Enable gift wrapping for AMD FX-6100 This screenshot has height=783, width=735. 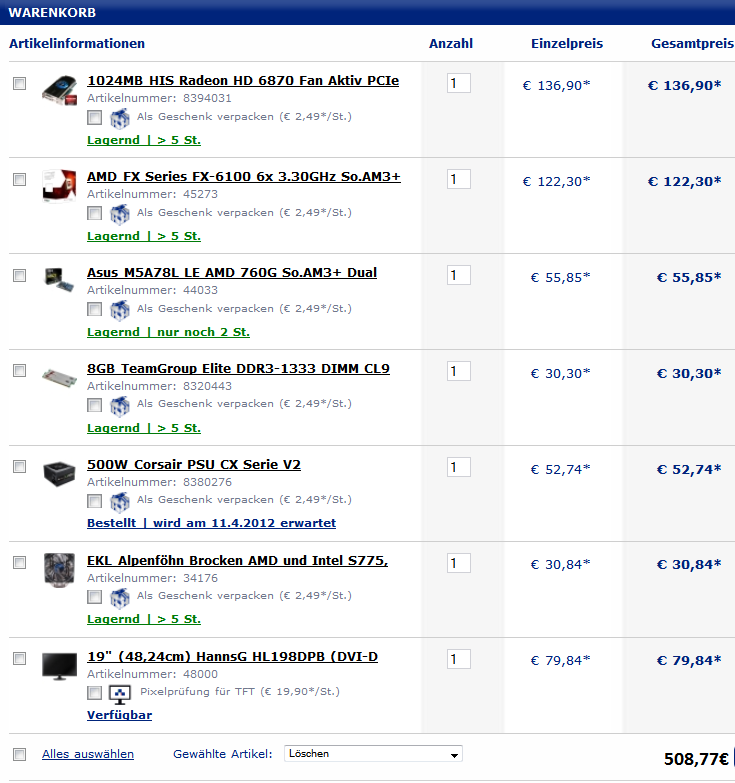point(94,213)
